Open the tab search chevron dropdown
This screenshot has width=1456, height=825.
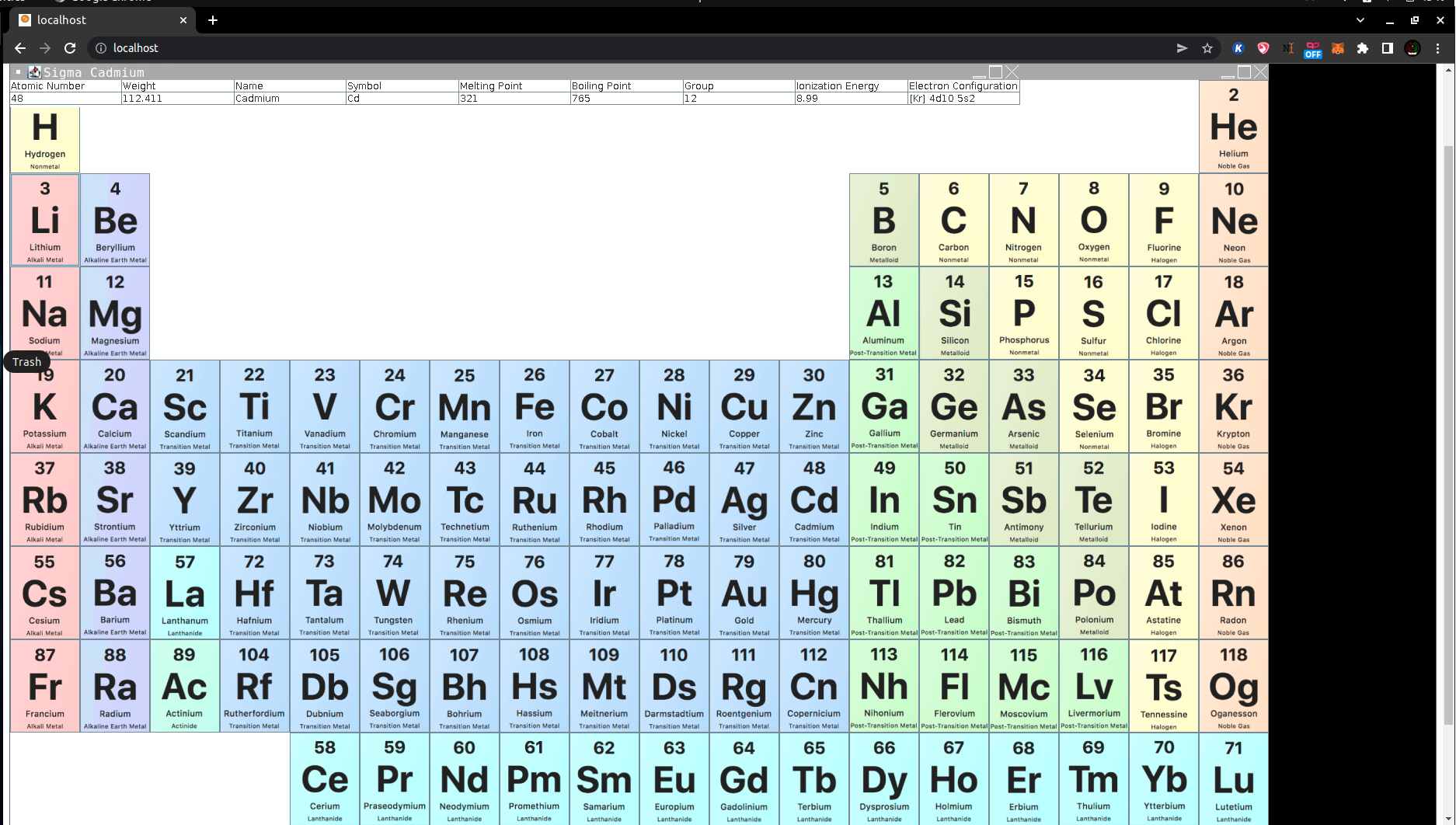(x=1359, y=19)
